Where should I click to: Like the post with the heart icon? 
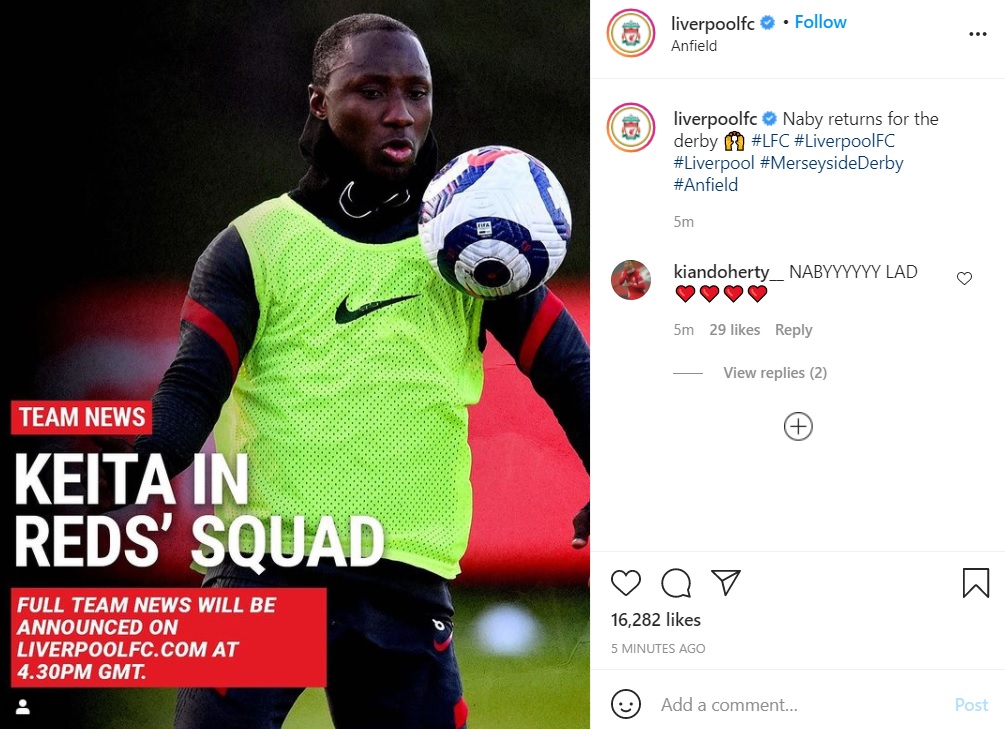(x=626, y=583)
